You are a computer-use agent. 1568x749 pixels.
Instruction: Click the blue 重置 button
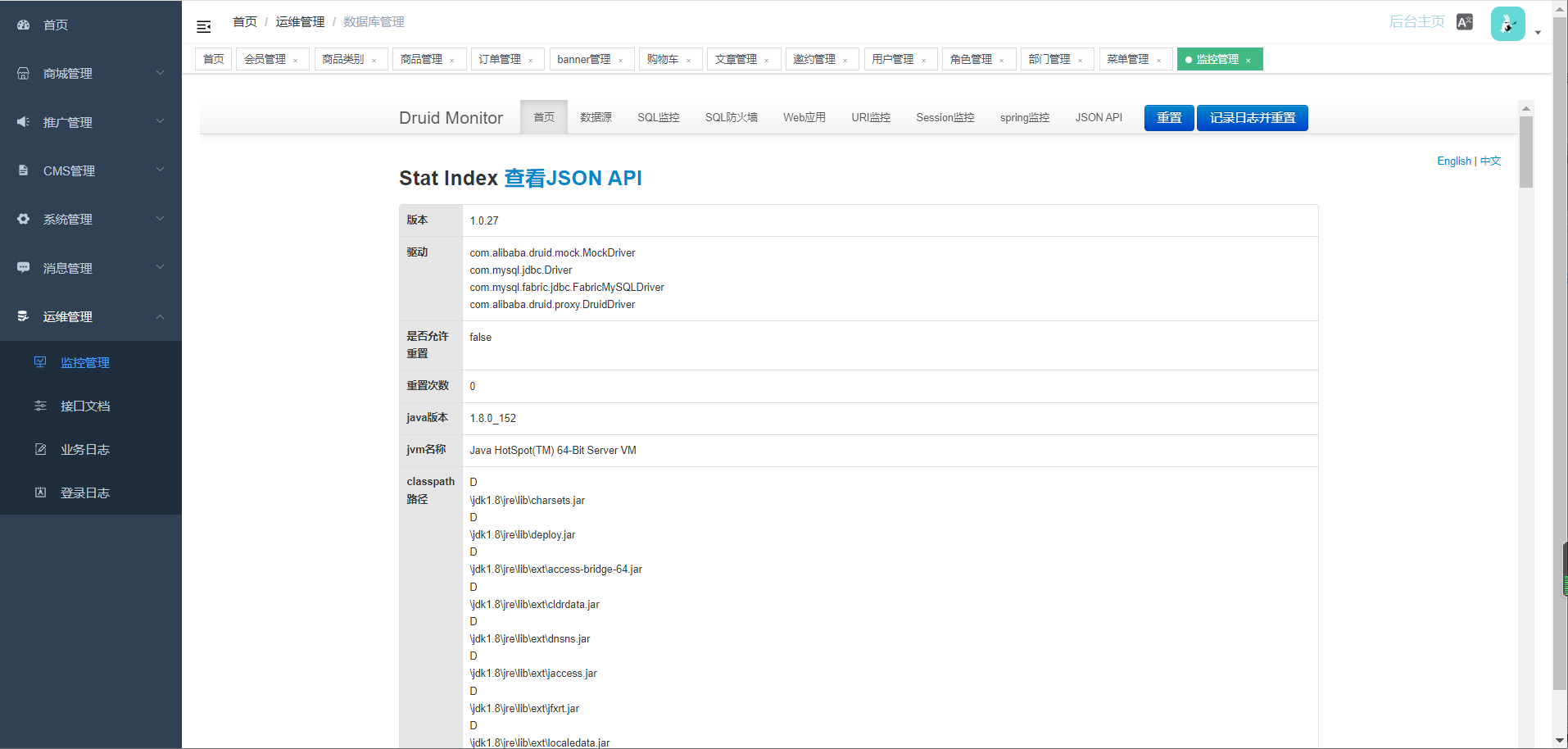pyautogui.click(x=1169, y=118)
